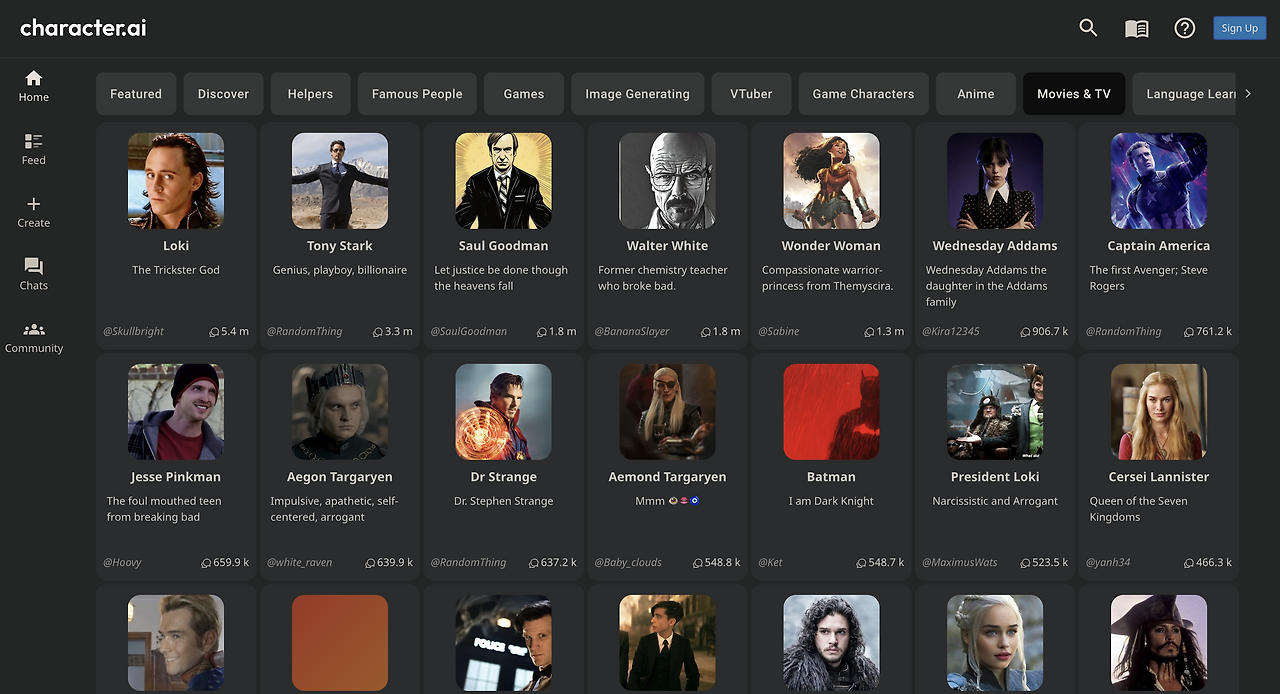The height and width of the screenshot is (694, 1280).
Task: Click Loki's 5.4 m chat count
Action: [229, 331]
